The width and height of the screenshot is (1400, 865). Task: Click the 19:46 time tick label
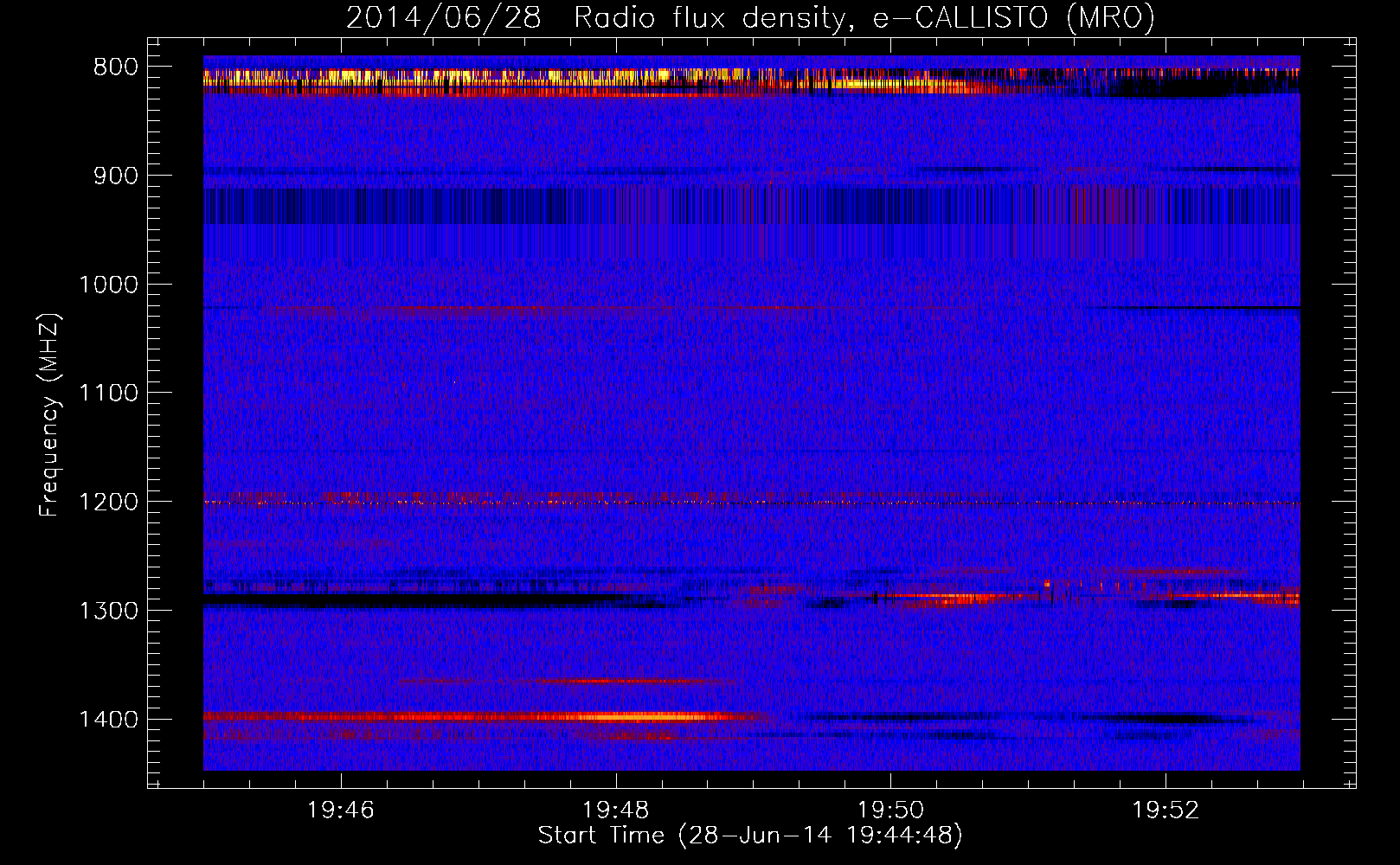[341, 811]
